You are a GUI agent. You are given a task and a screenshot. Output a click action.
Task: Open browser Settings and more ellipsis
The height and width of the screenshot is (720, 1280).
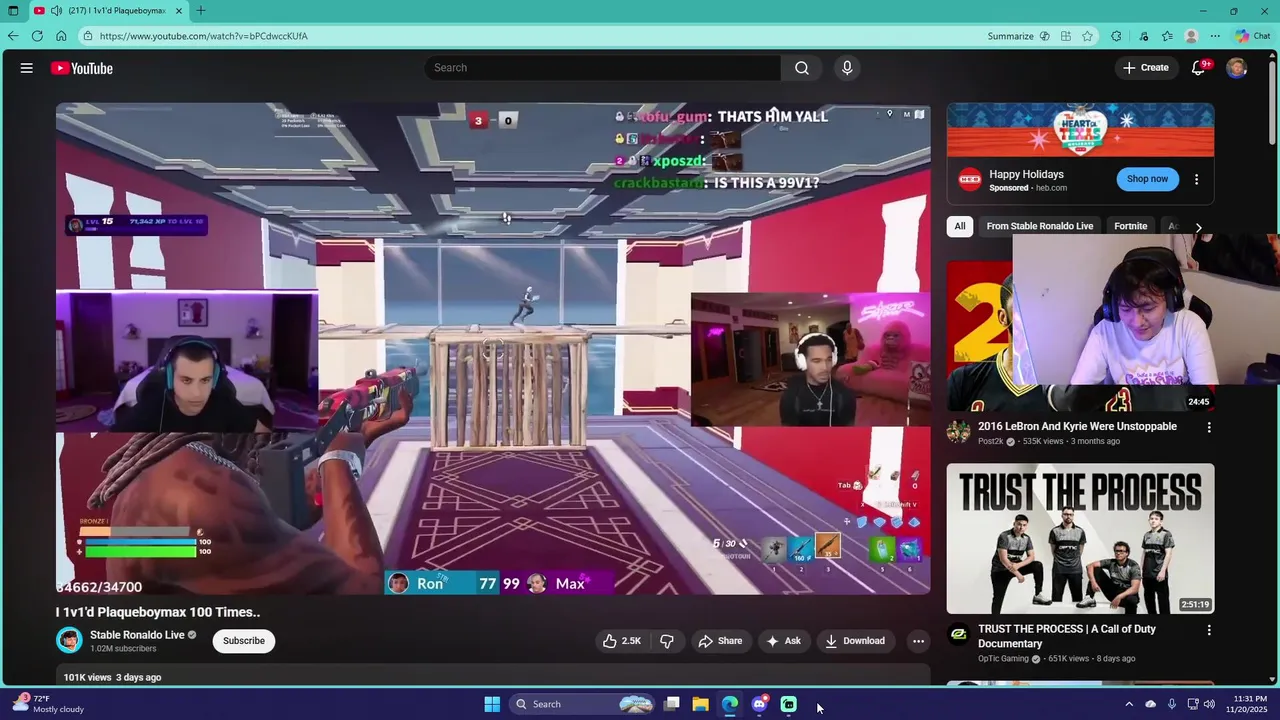coord(1215,36)
